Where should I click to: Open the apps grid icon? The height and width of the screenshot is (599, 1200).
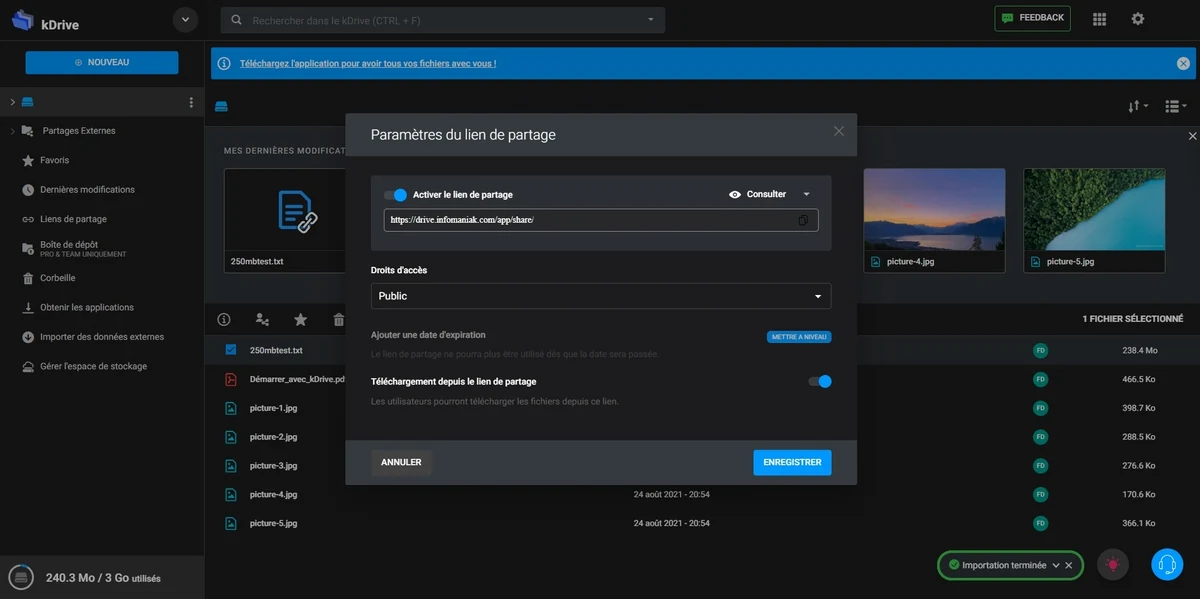[1100, 19]
